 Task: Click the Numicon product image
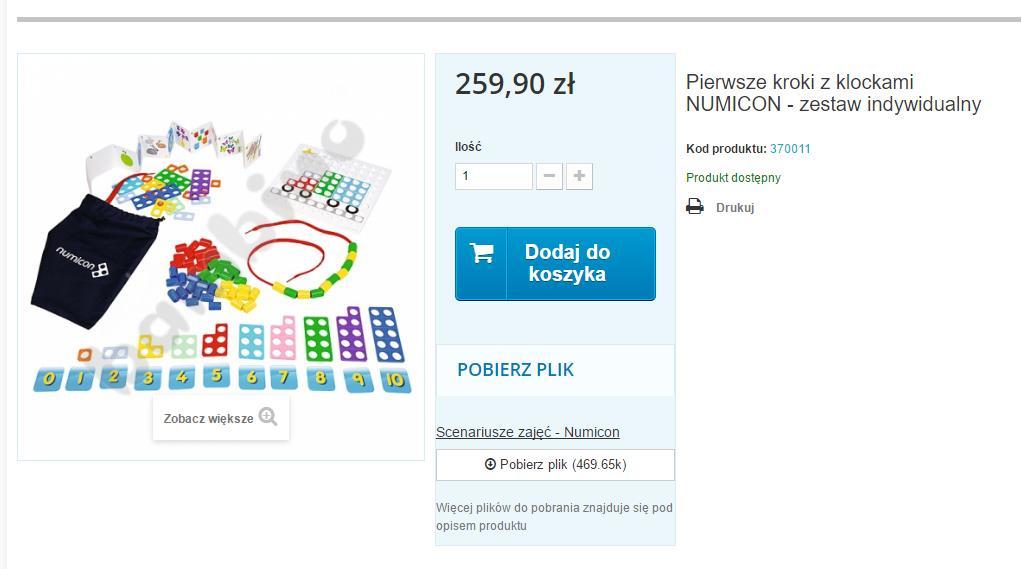[x=221, y=257]
